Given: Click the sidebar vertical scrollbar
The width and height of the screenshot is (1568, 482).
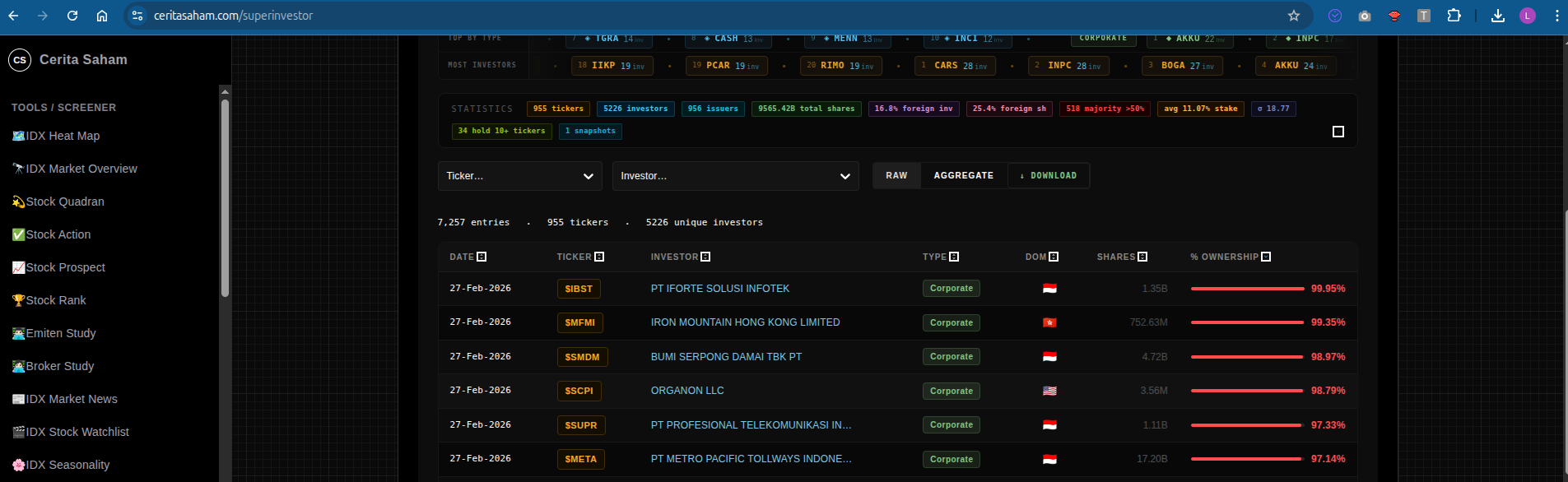Looking at the screenshot, I should pos(225,197).
